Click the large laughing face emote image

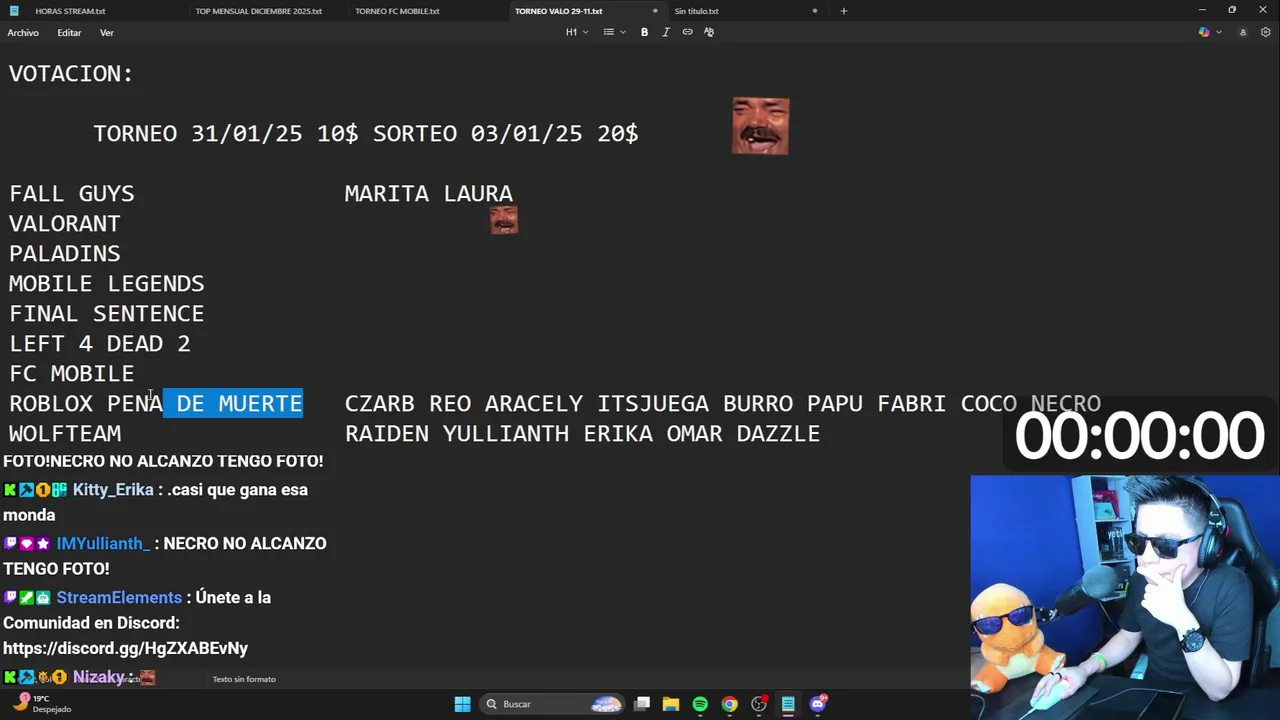[761, 126]
